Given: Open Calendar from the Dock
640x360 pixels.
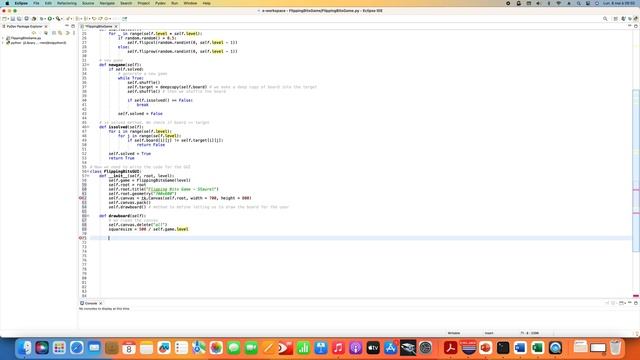Looking at the screenshot, I should (129, 348).
